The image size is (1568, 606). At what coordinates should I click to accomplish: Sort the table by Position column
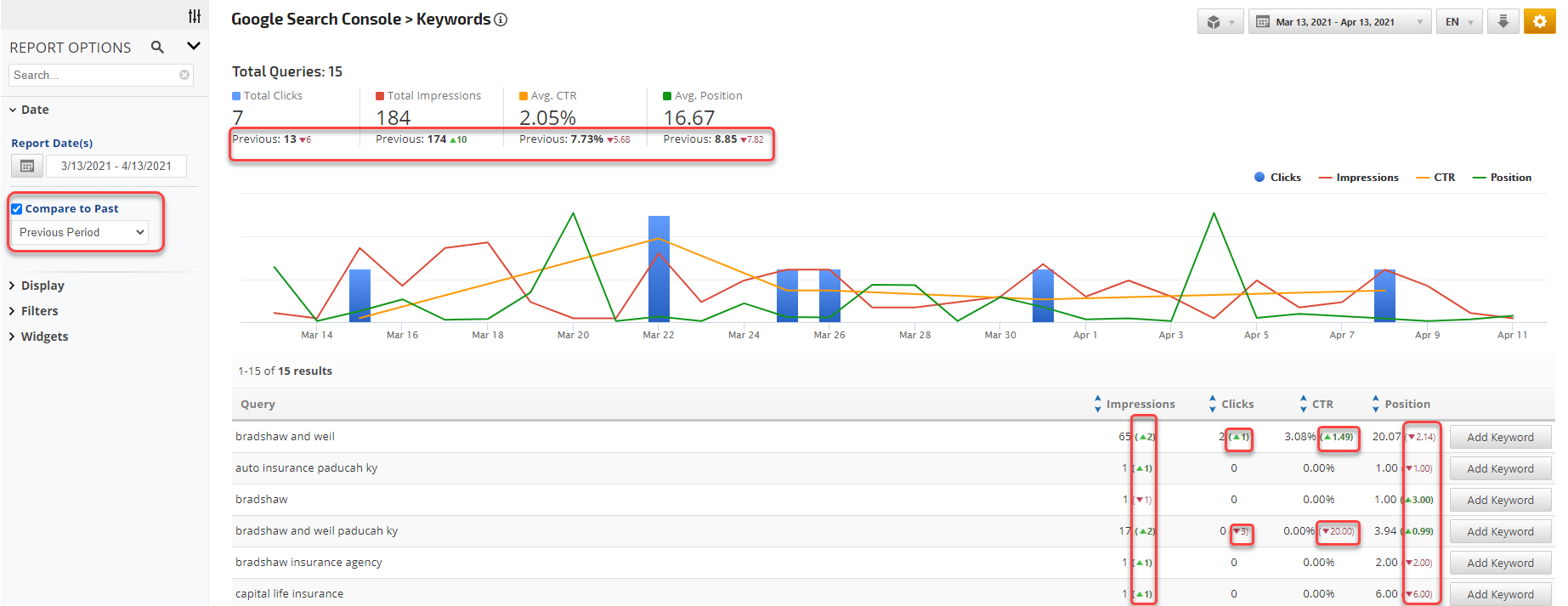click(x=1407, y=405)
